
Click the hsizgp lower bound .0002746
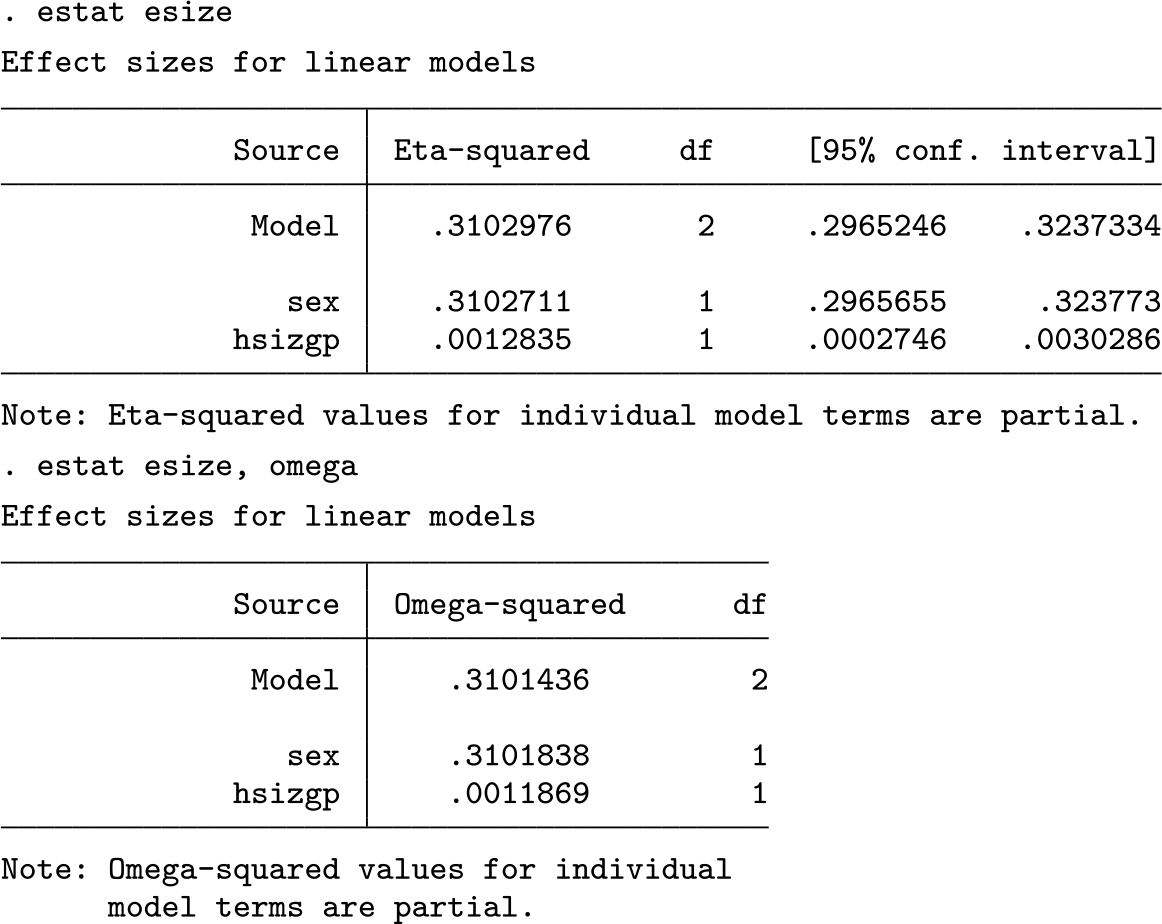coord(875,341)
